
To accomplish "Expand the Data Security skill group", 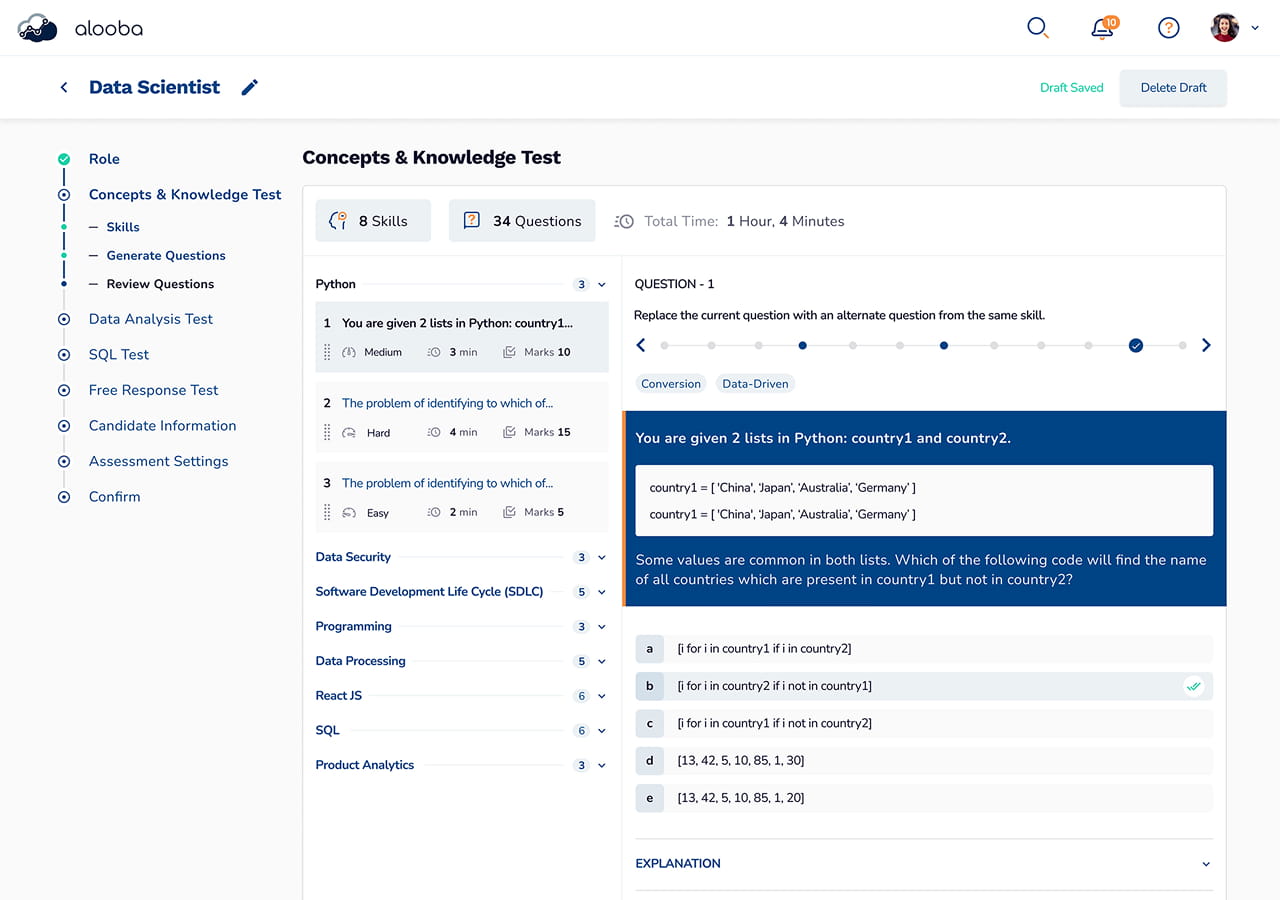I will [602, 557].
